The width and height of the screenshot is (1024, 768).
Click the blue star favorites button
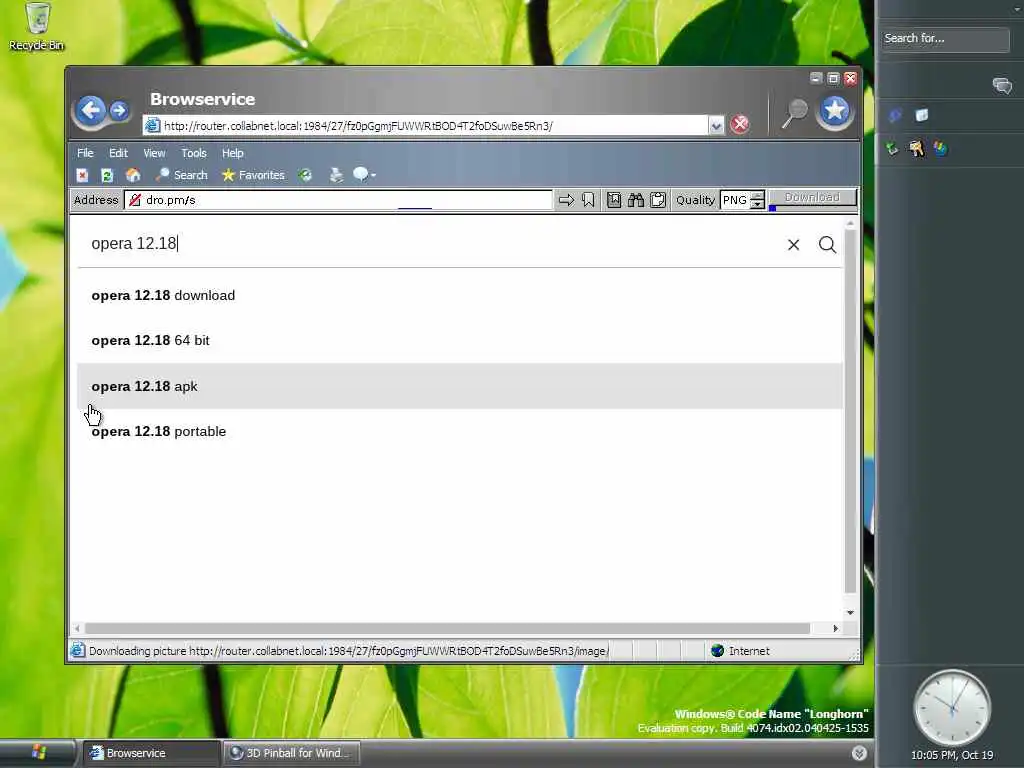pos(835,112)
